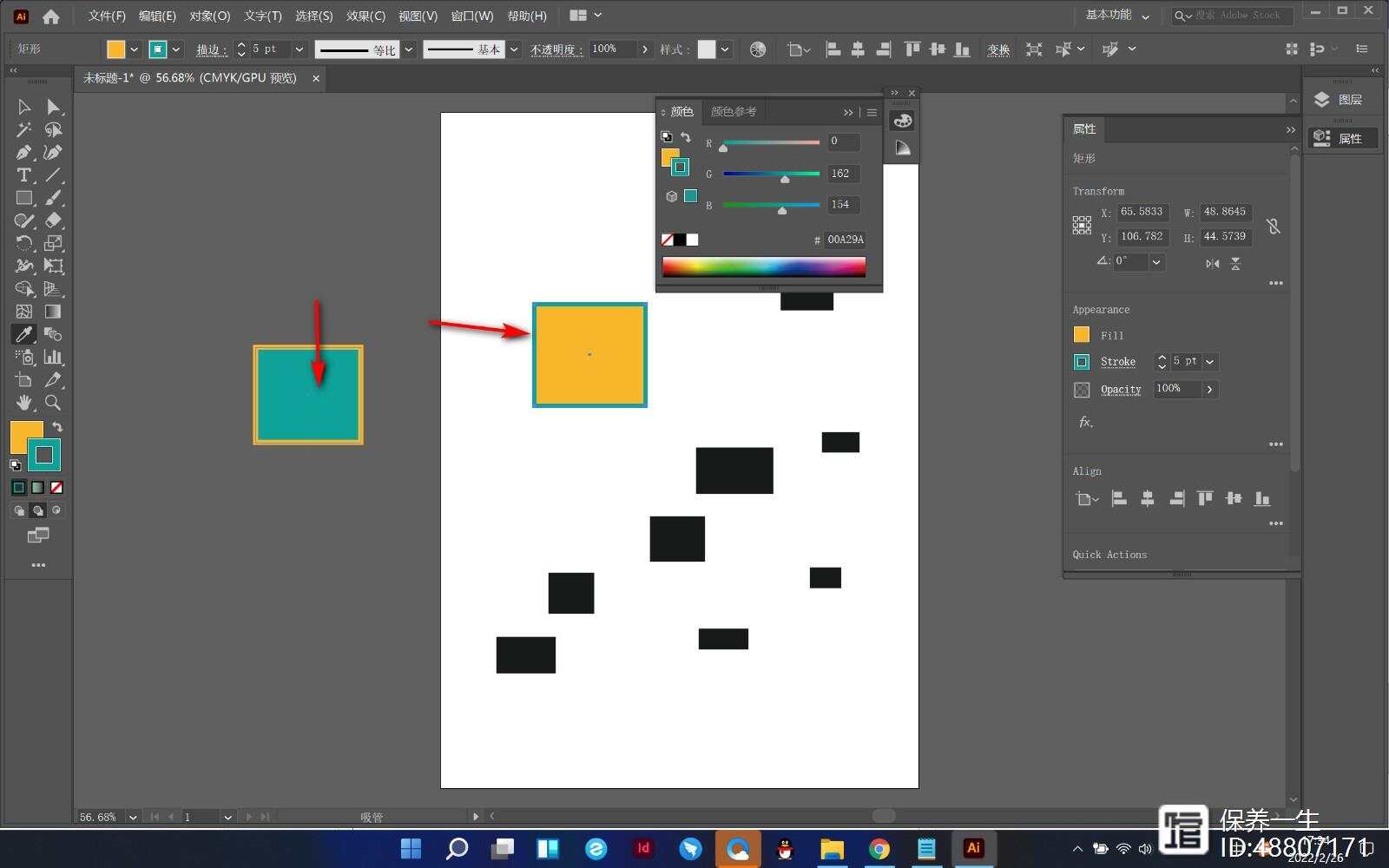Viewport: 1389px width, 868px height.
Task: Select the Direct Selection tool
Action: tap(53, 107)
